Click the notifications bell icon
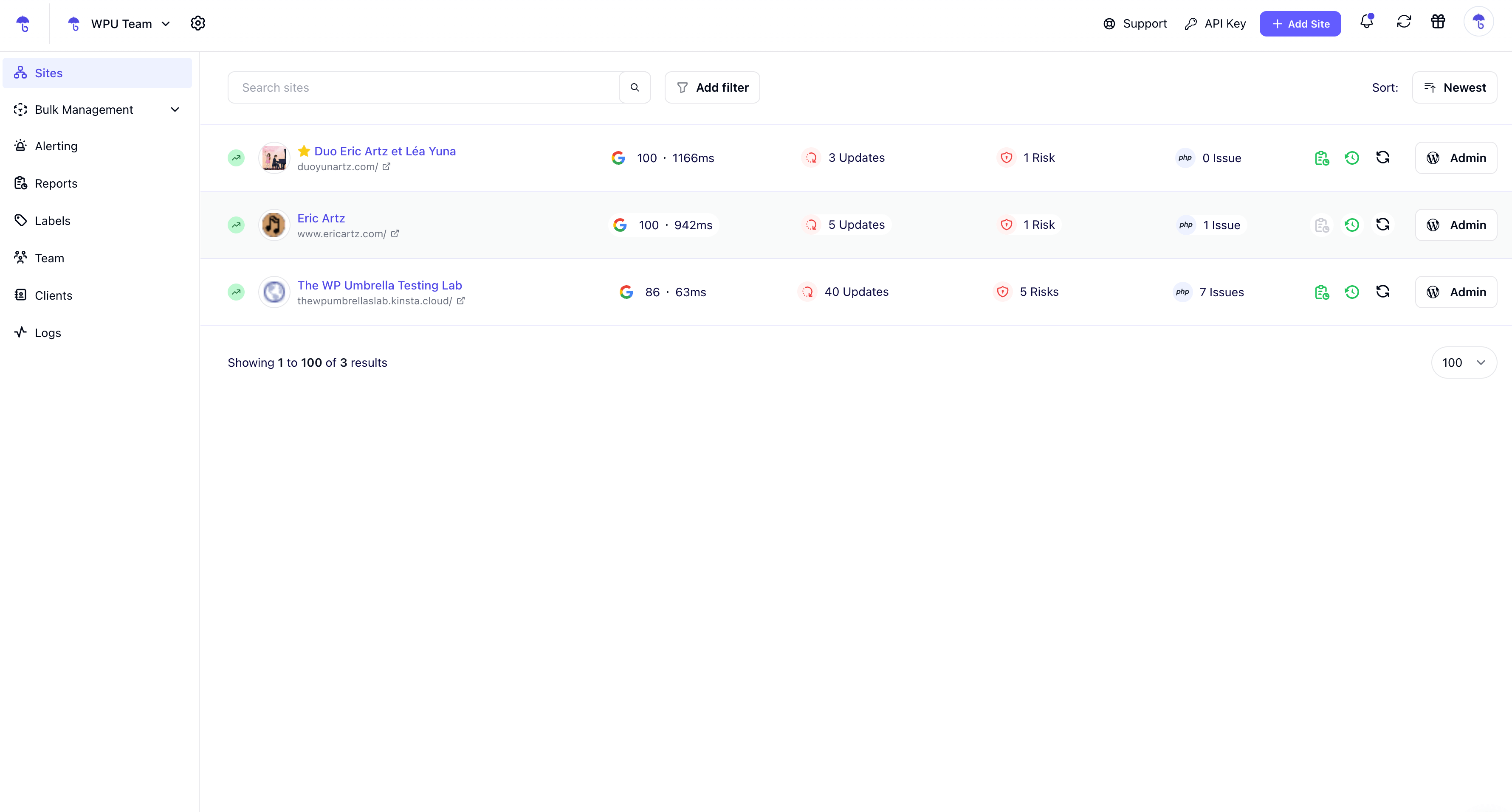The image size is (1512, 812). point(1366,22)
